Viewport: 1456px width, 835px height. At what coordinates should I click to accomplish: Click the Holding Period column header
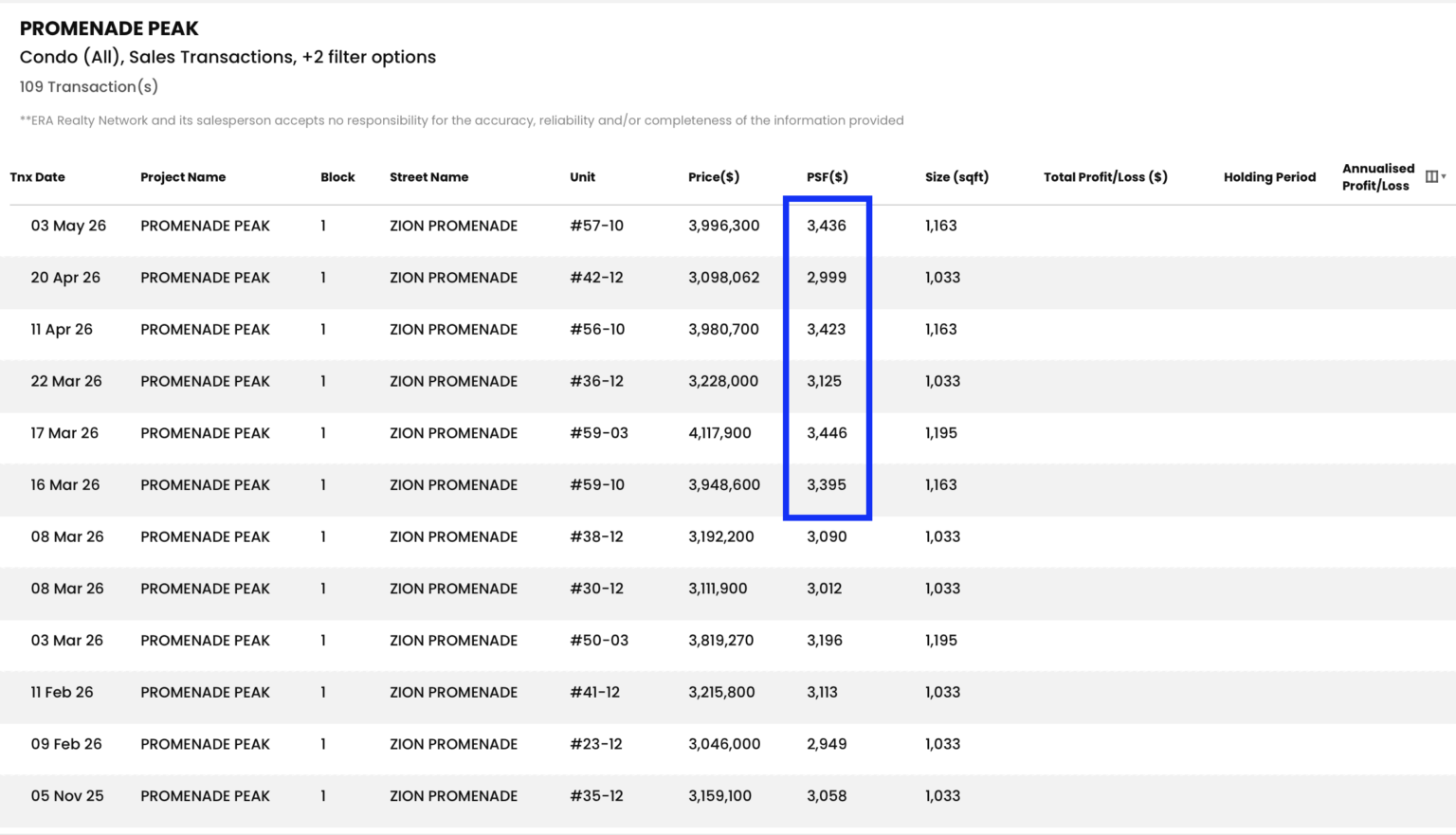click(1269, 177)
